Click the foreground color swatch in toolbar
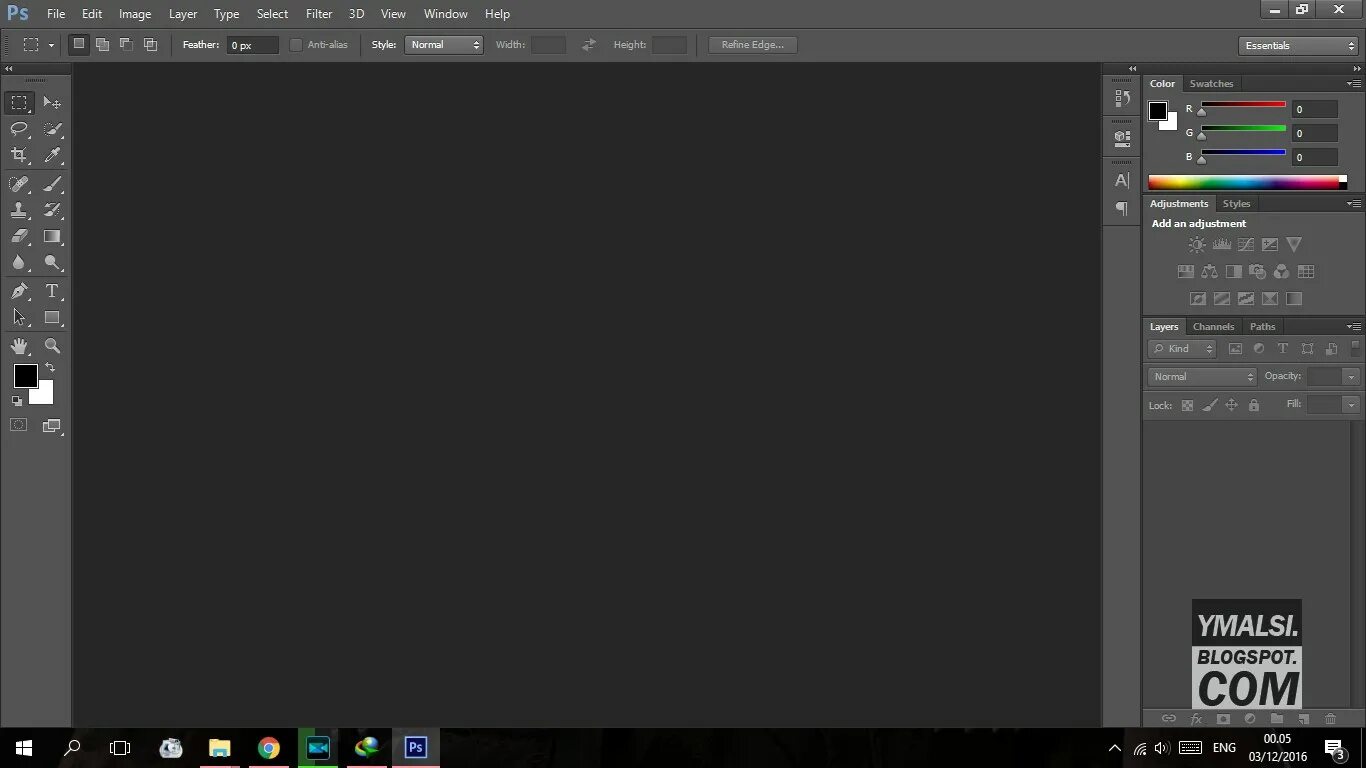Screen dimensions: 1366x768 tap(26, 377)
